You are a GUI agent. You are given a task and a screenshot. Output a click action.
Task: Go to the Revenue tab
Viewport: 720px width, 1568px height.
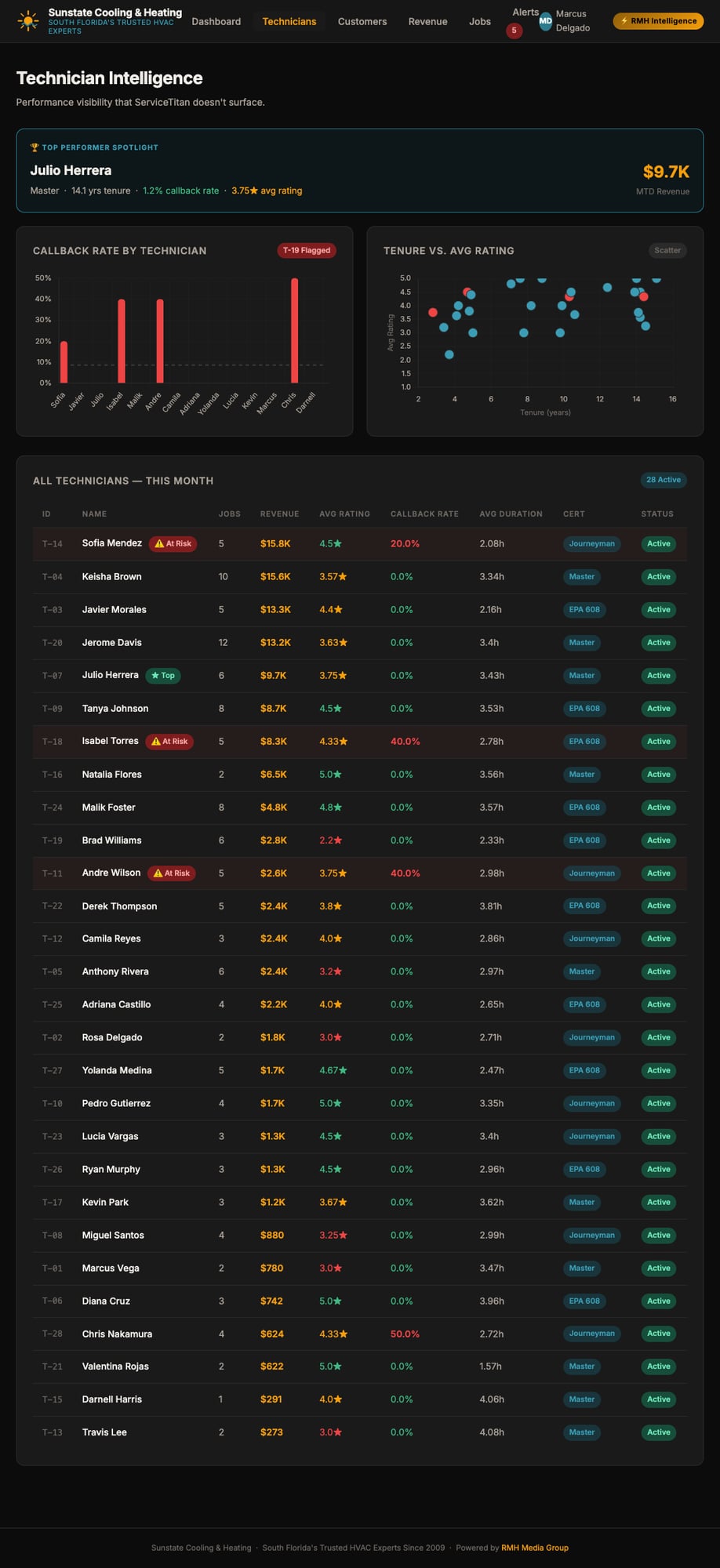[x=427, y=21]
